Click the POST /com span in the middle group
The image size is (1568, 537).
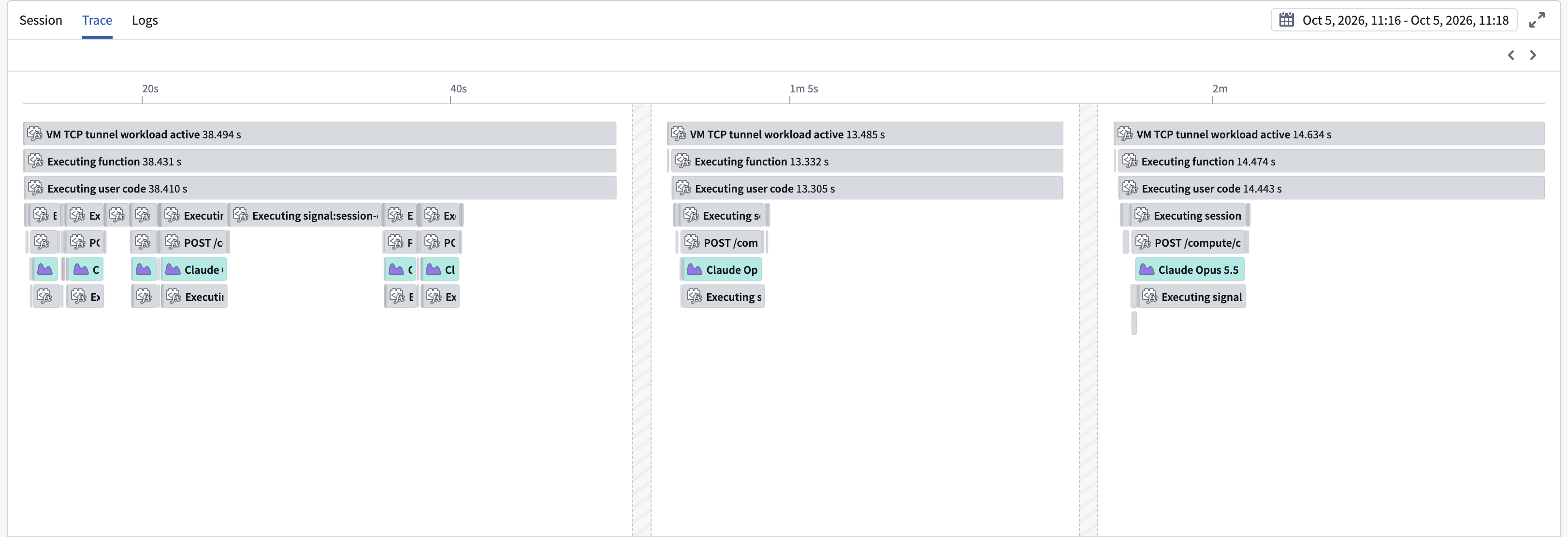click(721, 242)
